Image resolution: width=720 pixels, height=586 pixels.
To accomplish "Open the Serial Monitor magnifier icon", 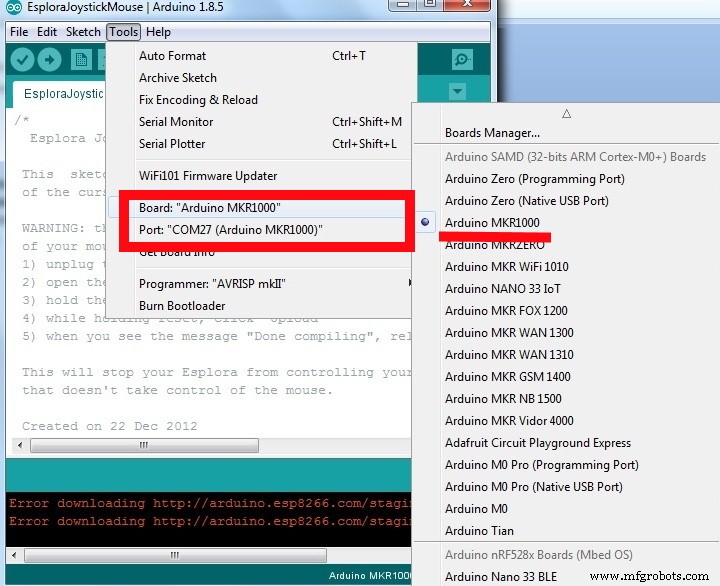I will point(461,60).
